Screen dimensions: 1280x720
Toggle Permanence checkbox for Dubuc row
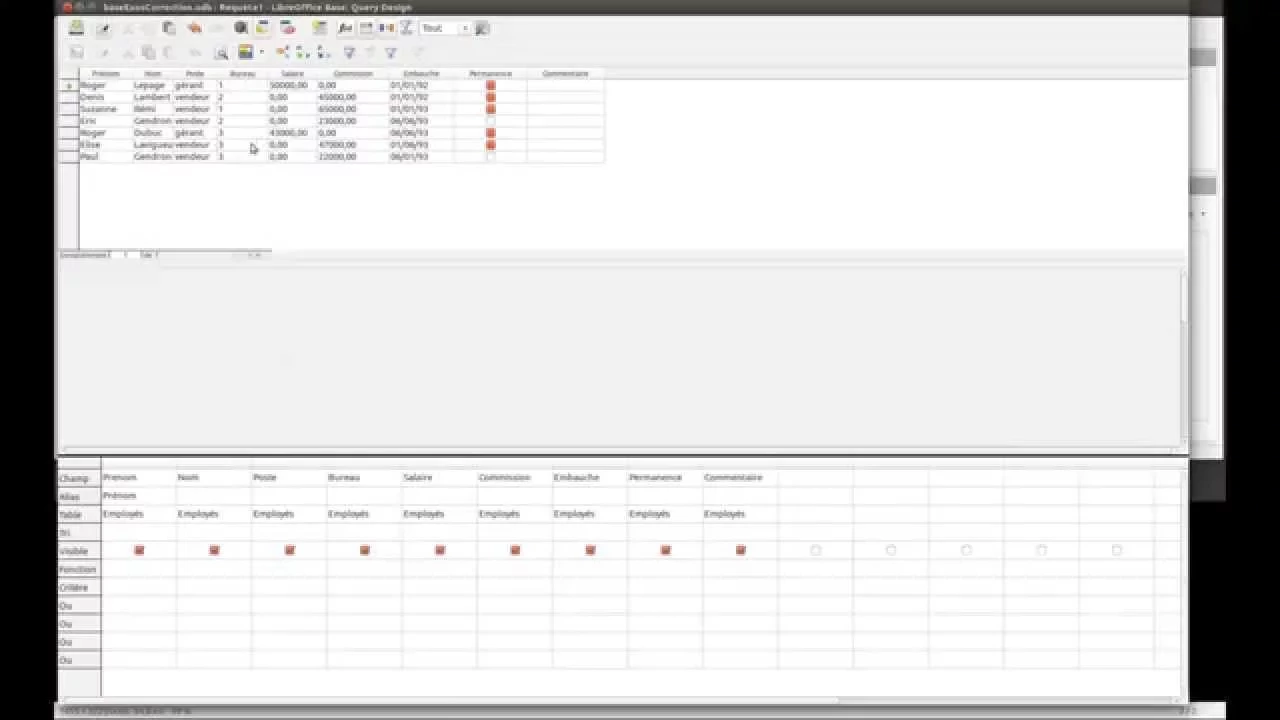(490, 132)
